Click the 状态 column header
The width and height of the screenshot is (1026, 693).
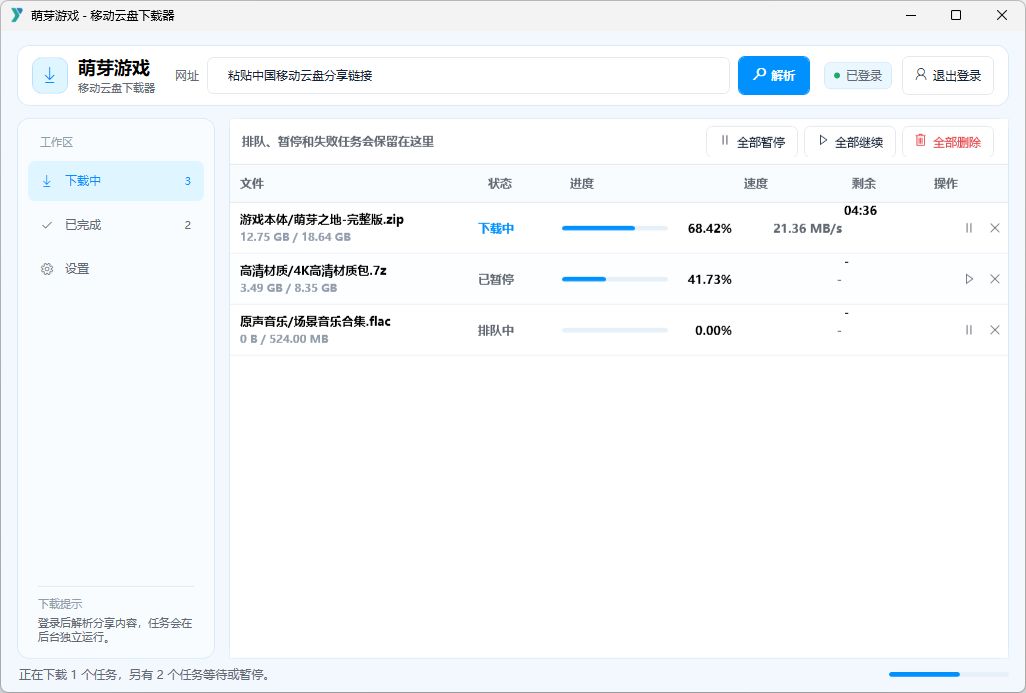(x=500, y=184)
